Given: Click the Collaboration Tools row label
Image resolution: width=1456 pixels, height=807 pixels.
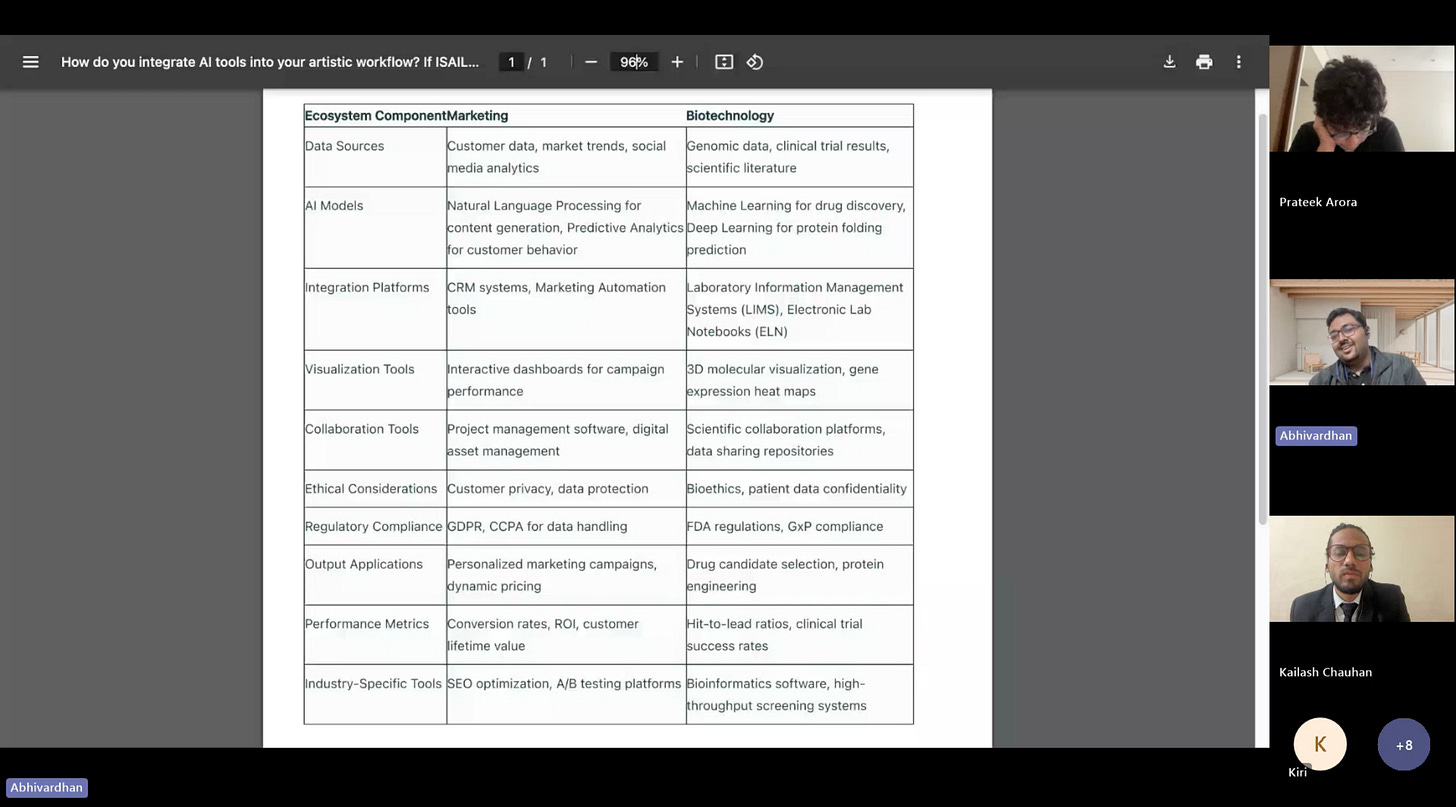Looking at the screenshot, I should 362,429.
